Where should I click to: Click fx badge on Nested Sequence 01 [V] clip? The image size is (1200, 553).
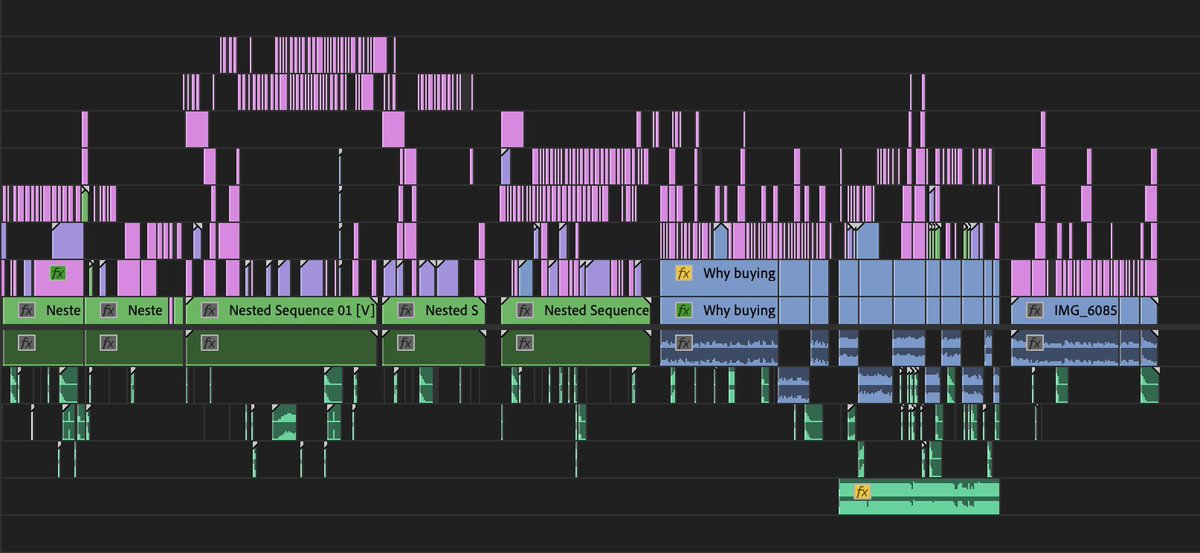coord(210,310)
